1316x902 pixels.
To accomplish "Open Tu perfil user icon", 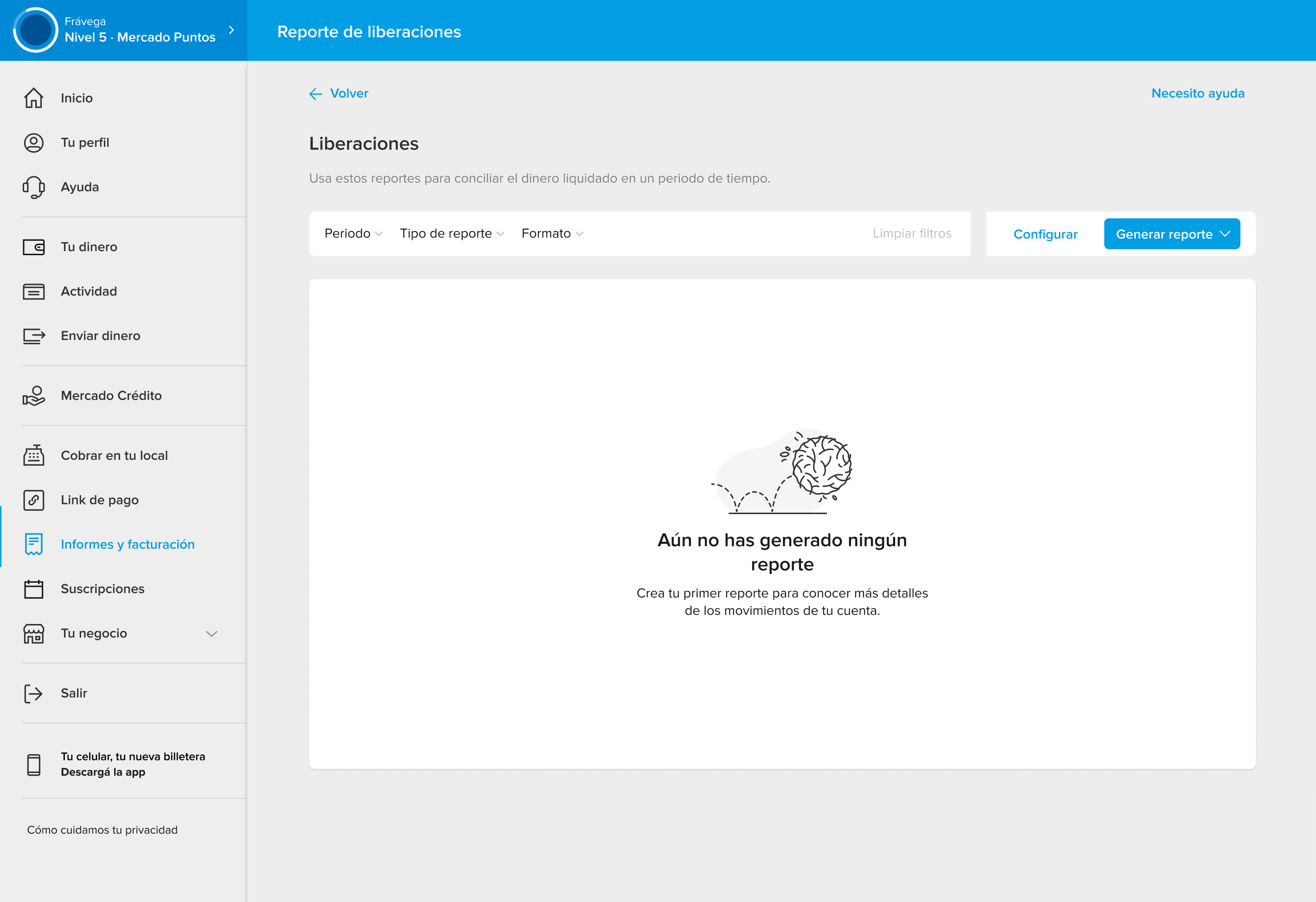I will (x=33, y=143).
